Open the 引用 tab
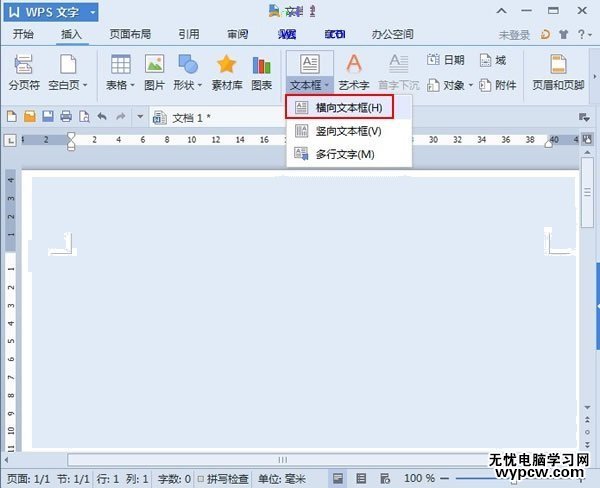The width and height of the screenshot is (600, 488). (189, 34)
